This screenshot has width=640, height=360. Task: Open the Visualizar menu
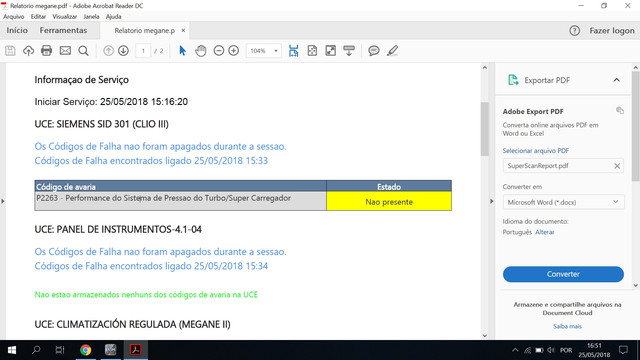click(64, 17)
